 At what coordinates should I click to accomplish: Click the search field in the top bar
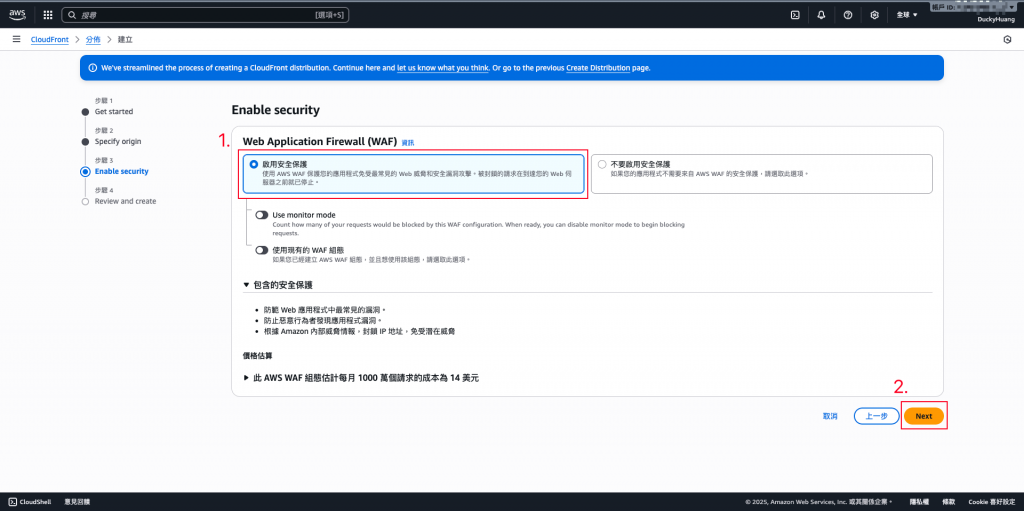coord(205,14)
